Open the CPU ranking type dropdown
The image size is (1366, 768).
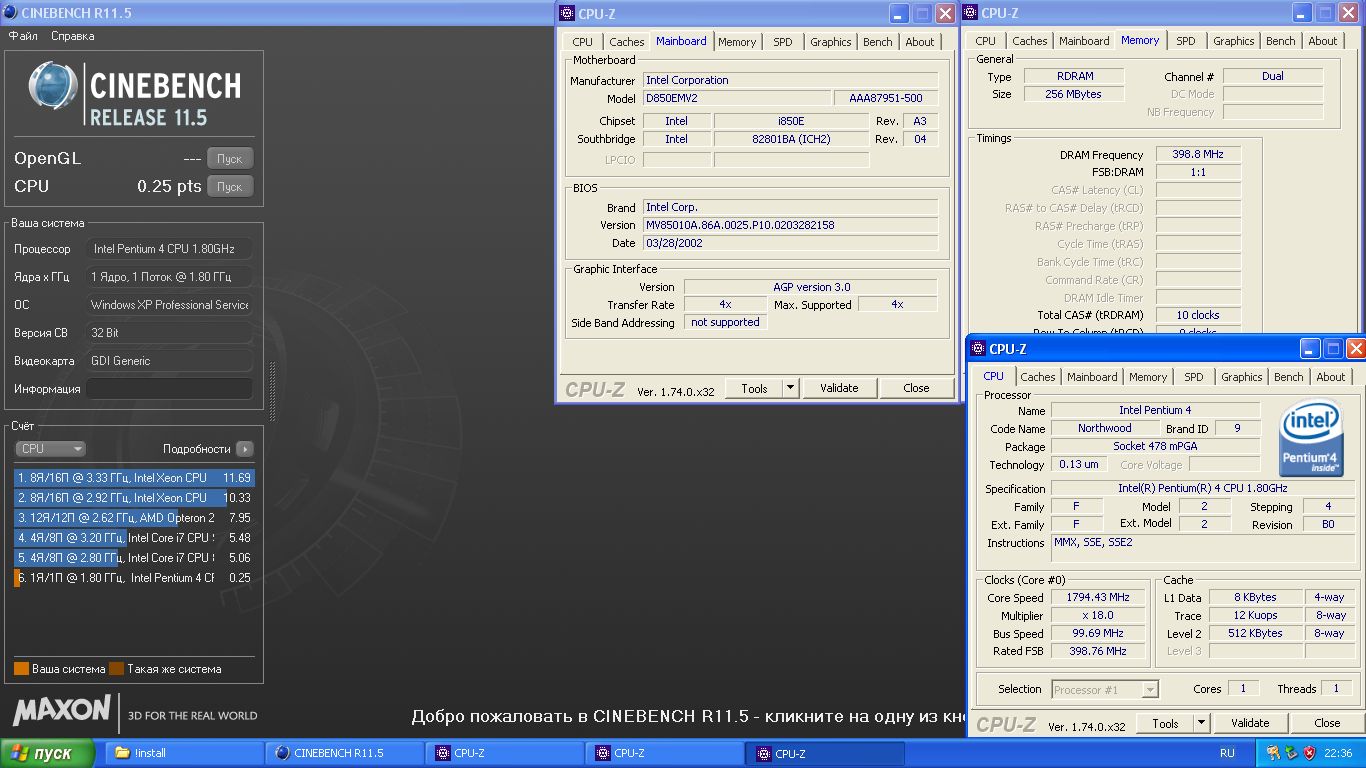point(51,449)
